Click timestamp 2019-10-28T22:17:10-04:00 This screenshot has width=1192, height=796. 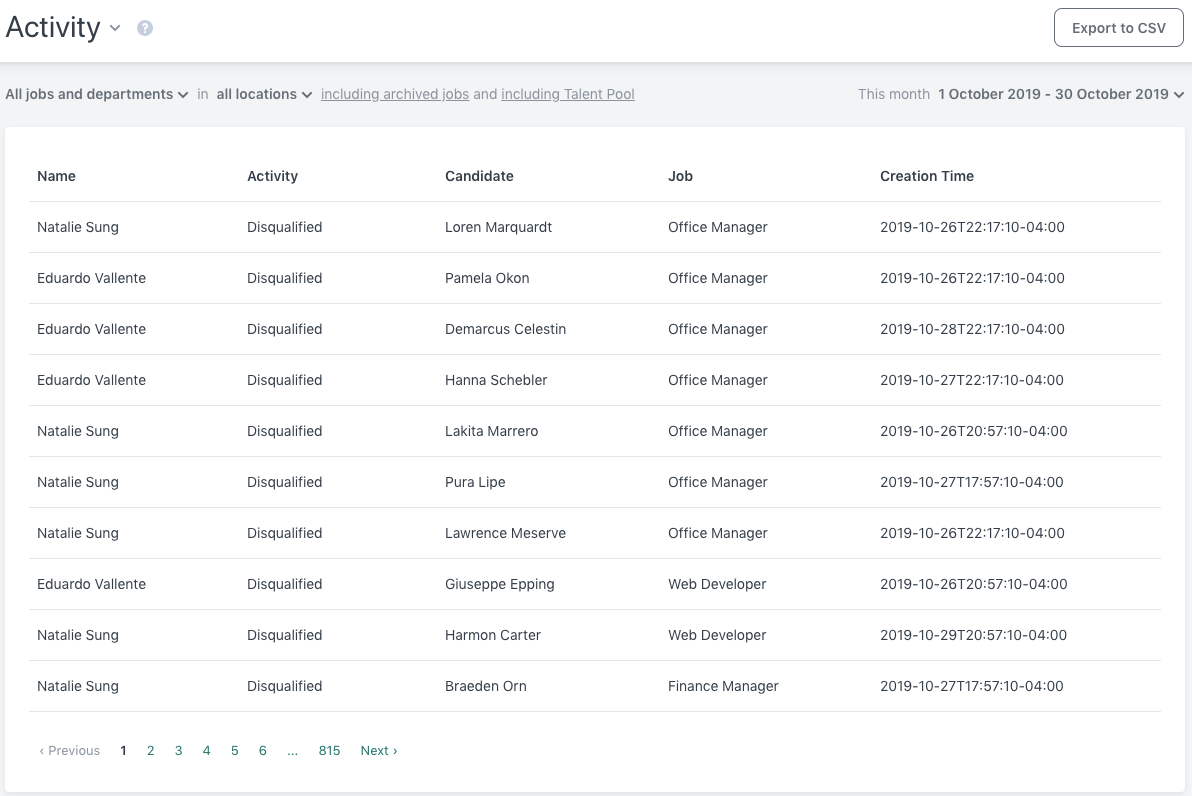972,329
